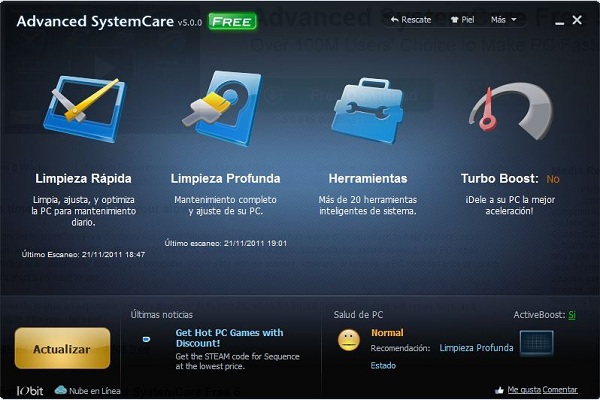The image size is (600, 400).
Task: Toggle ActiveBoost 'Sí' setting
Action: pos(572,315)
